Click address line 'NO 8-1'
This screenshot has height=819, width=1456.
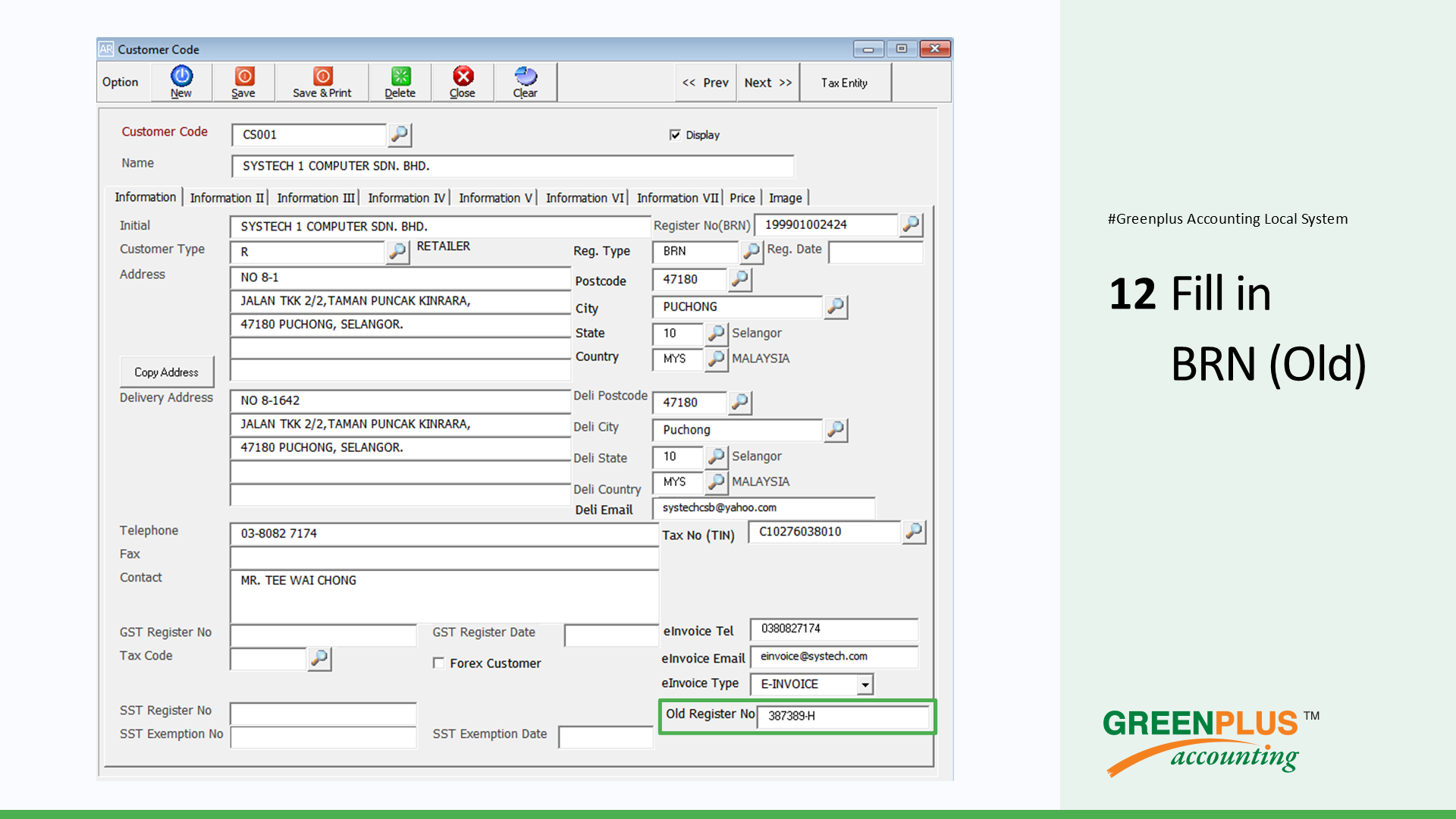(x=400, y=278)
